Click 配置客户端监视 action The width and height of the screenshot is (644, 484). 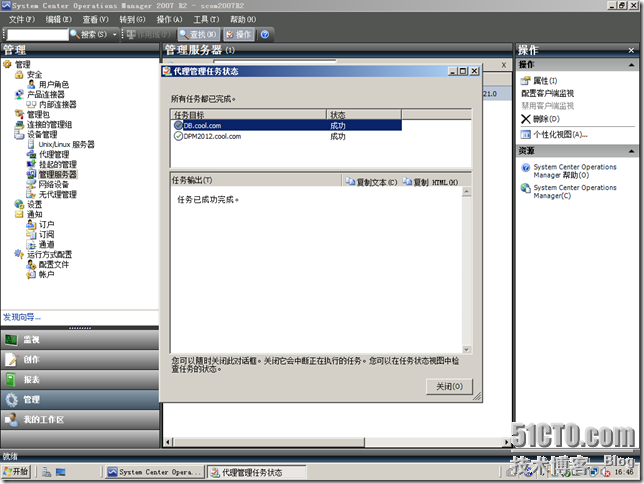[x=547, y=93]
